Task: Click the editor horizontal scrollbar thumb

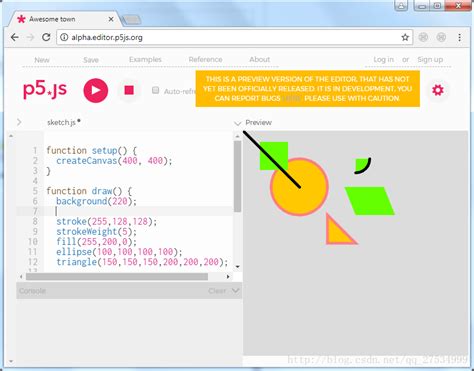Action: point(117,277)
